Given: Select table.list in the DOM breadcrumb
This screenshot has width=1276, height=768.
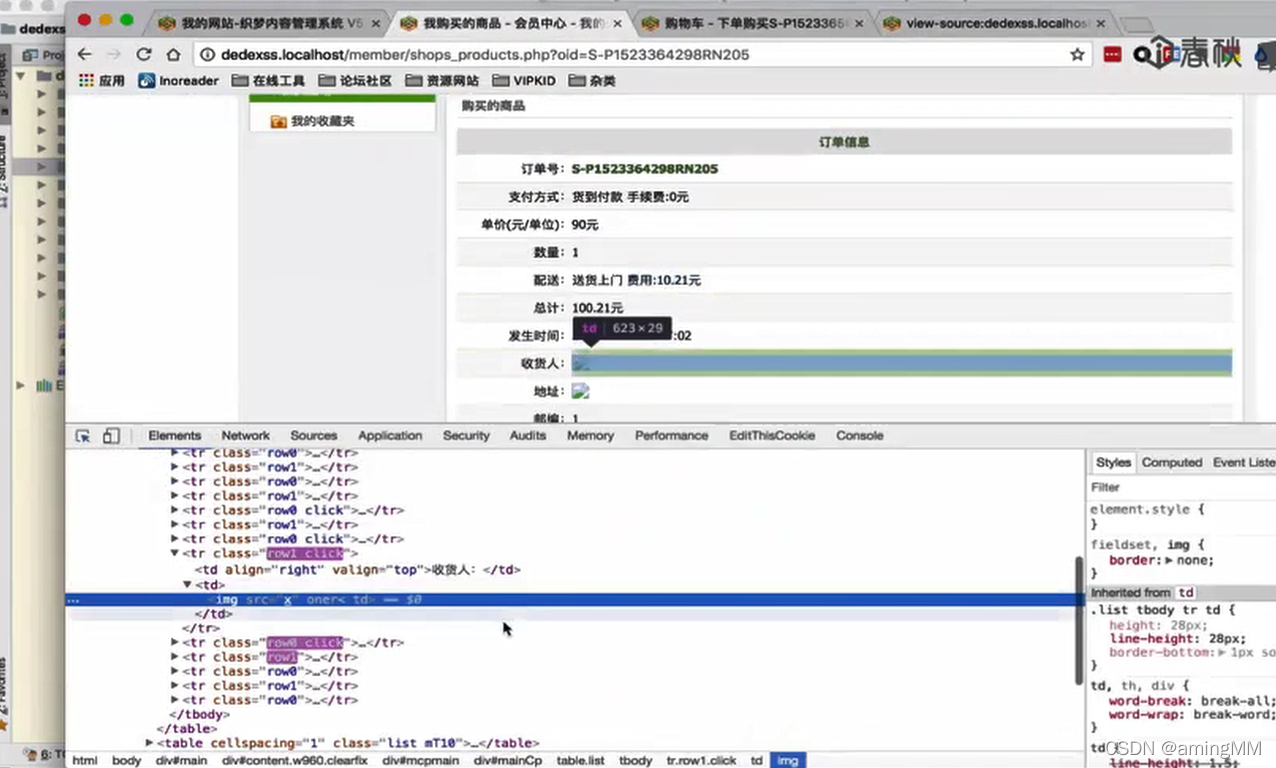Looking at the screenshot, I should (x=581, y=760).
